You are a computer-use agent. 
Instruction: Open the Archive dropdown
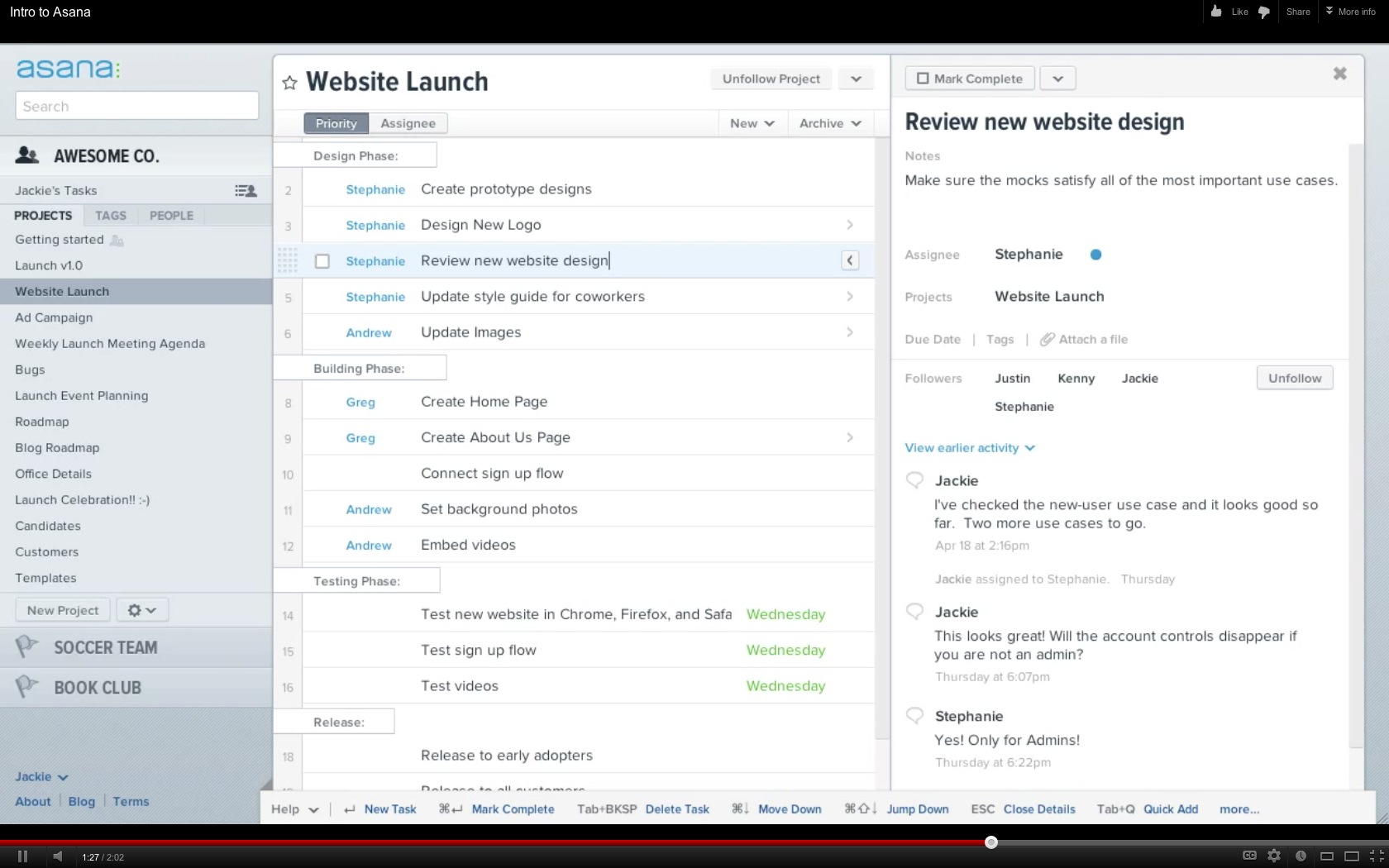click(830, 123)
